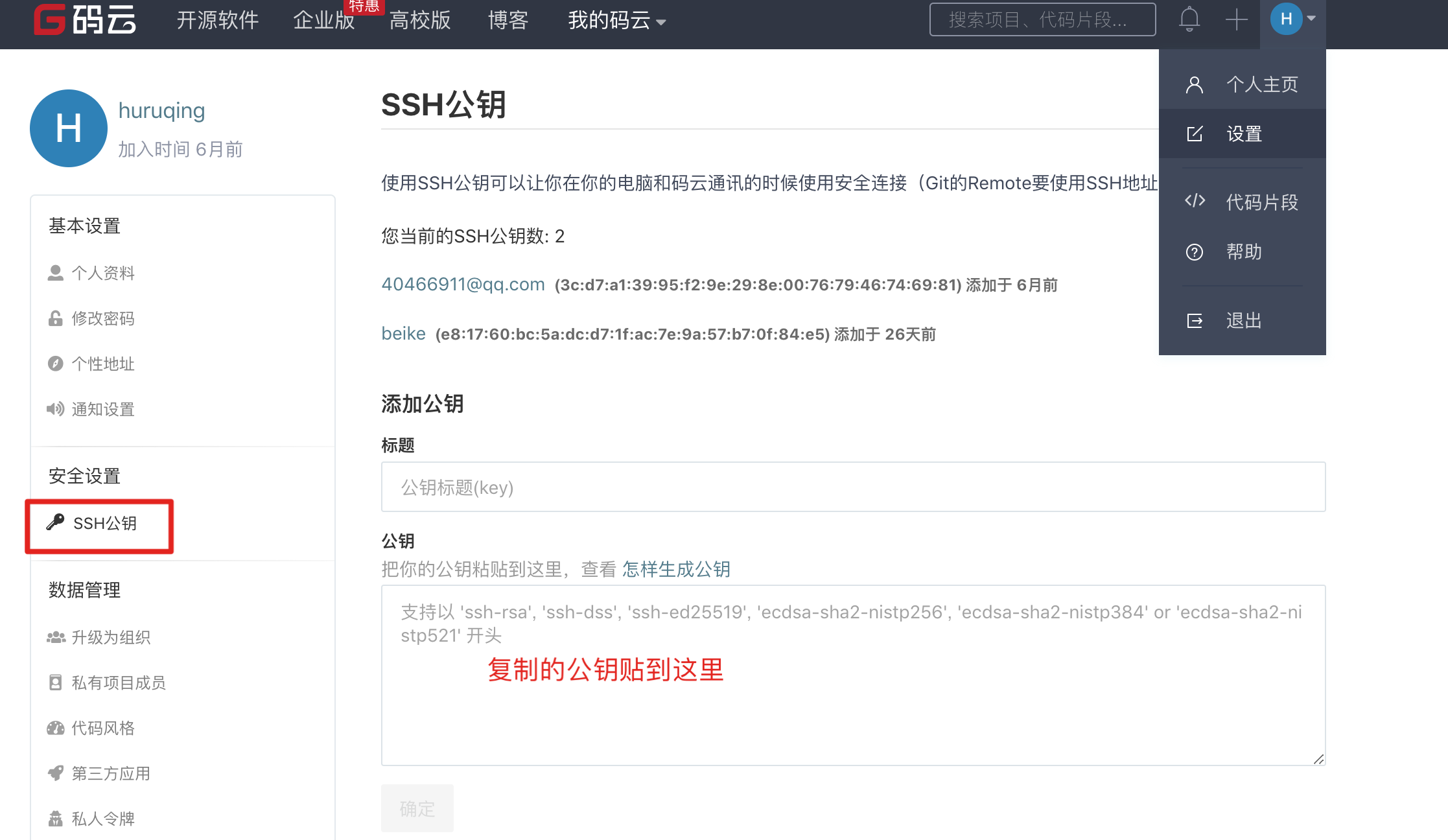Open 升级为组织 in the sidebar

point(111,637)
